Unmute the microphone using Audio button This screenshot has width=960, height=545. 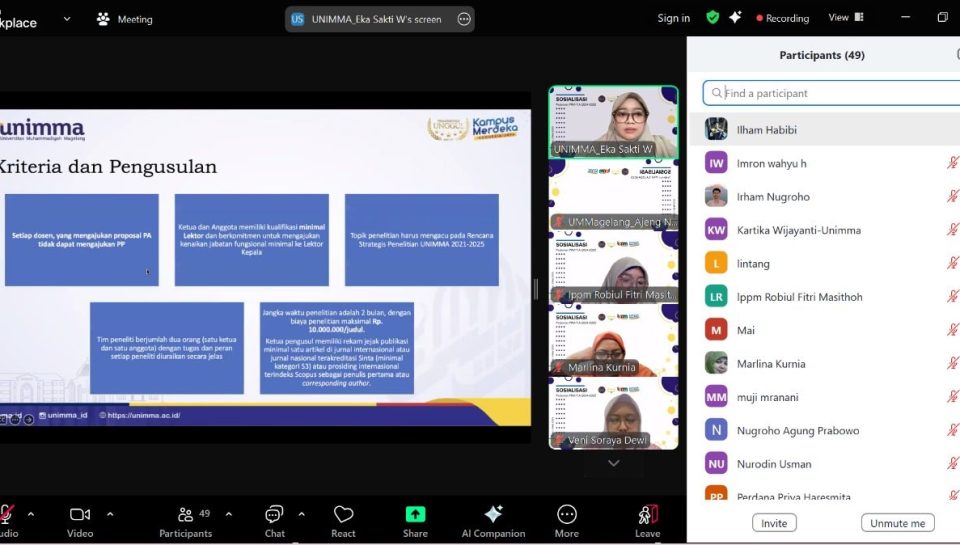click(8, 515)
